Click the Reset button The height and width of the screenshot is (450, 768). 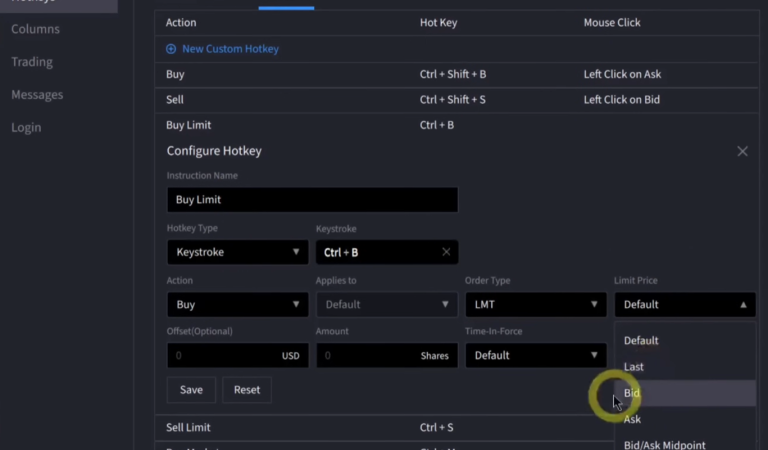tap(247, 390)
